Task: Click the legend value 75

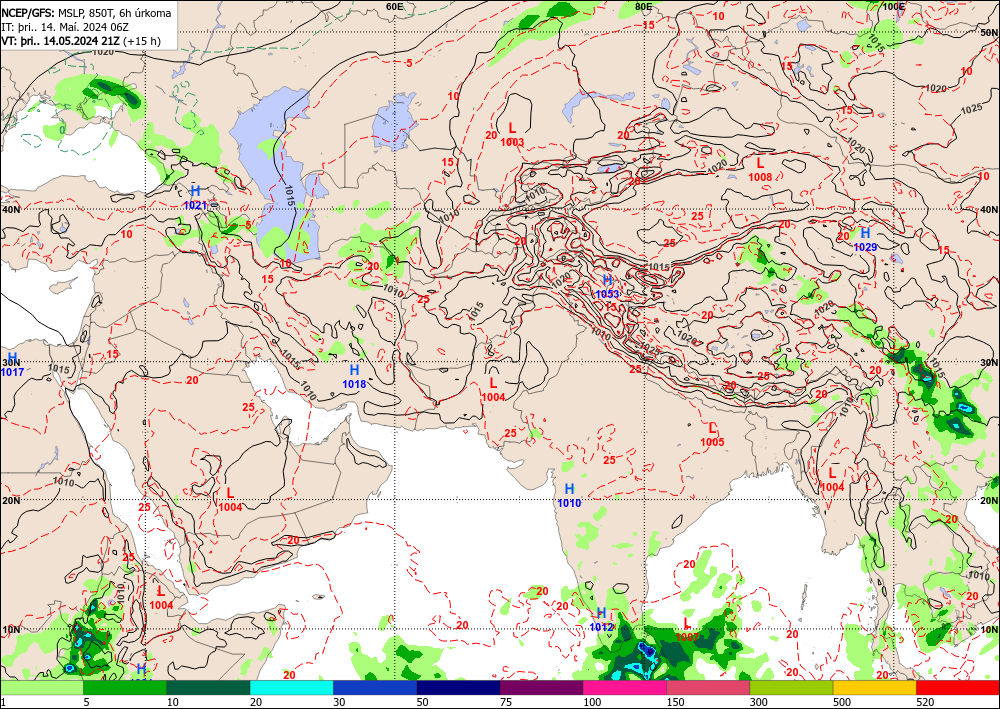Action: point(506,703)
